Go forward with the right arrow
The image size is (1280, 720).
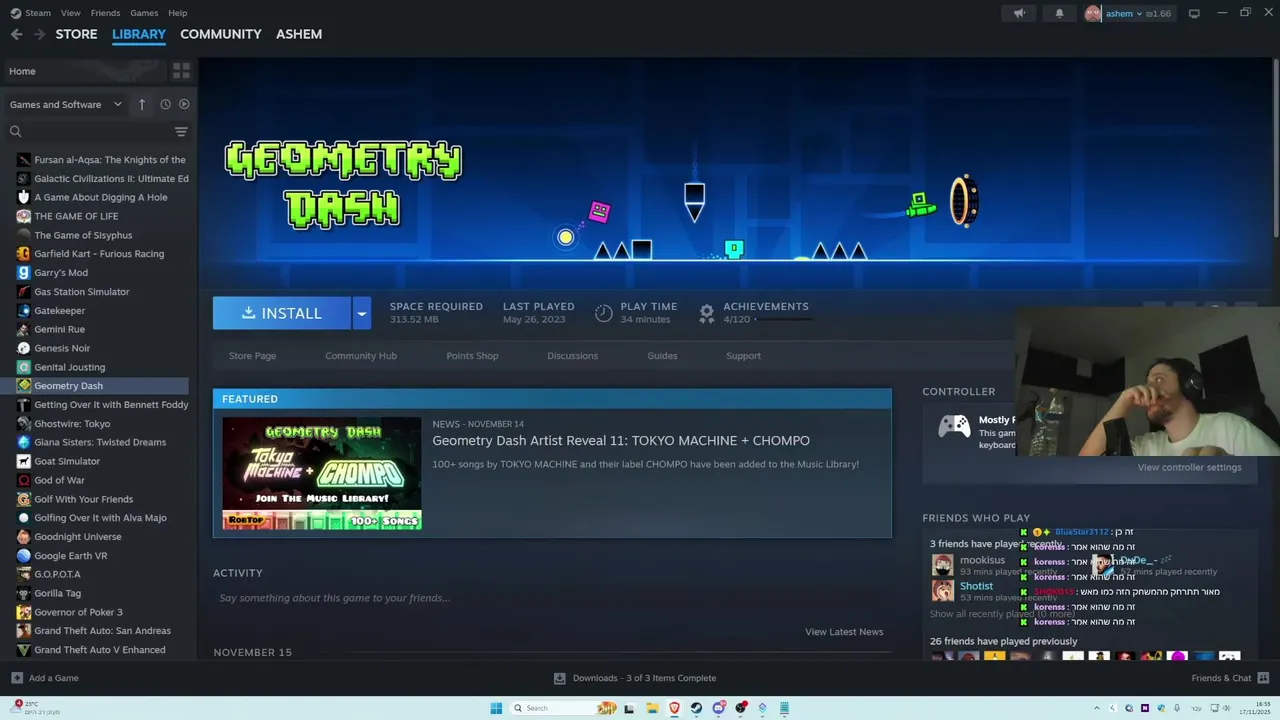(x=39, y=34)
